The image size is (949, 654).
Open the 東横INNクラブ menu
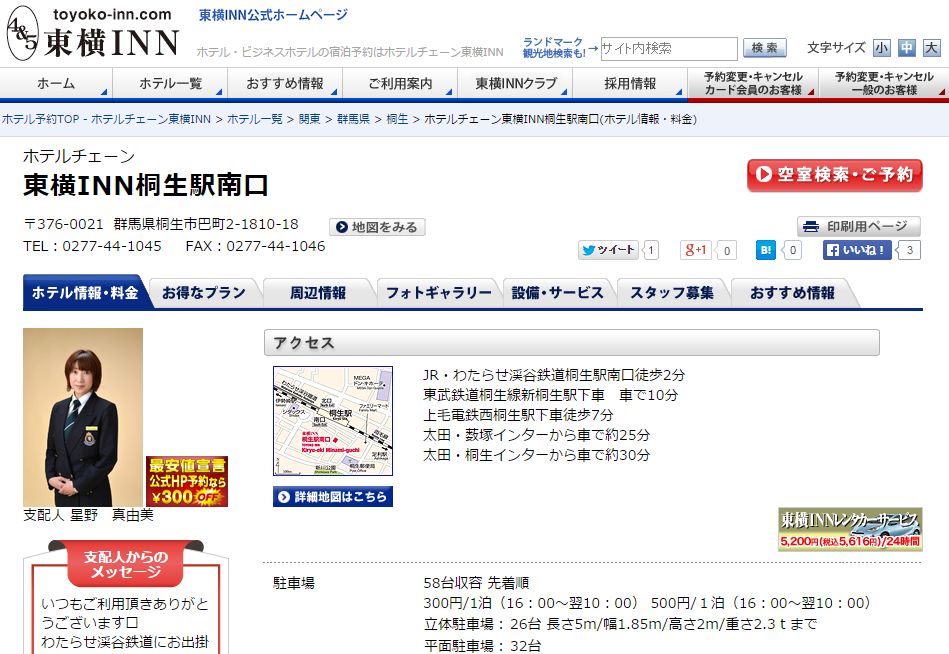515,83
